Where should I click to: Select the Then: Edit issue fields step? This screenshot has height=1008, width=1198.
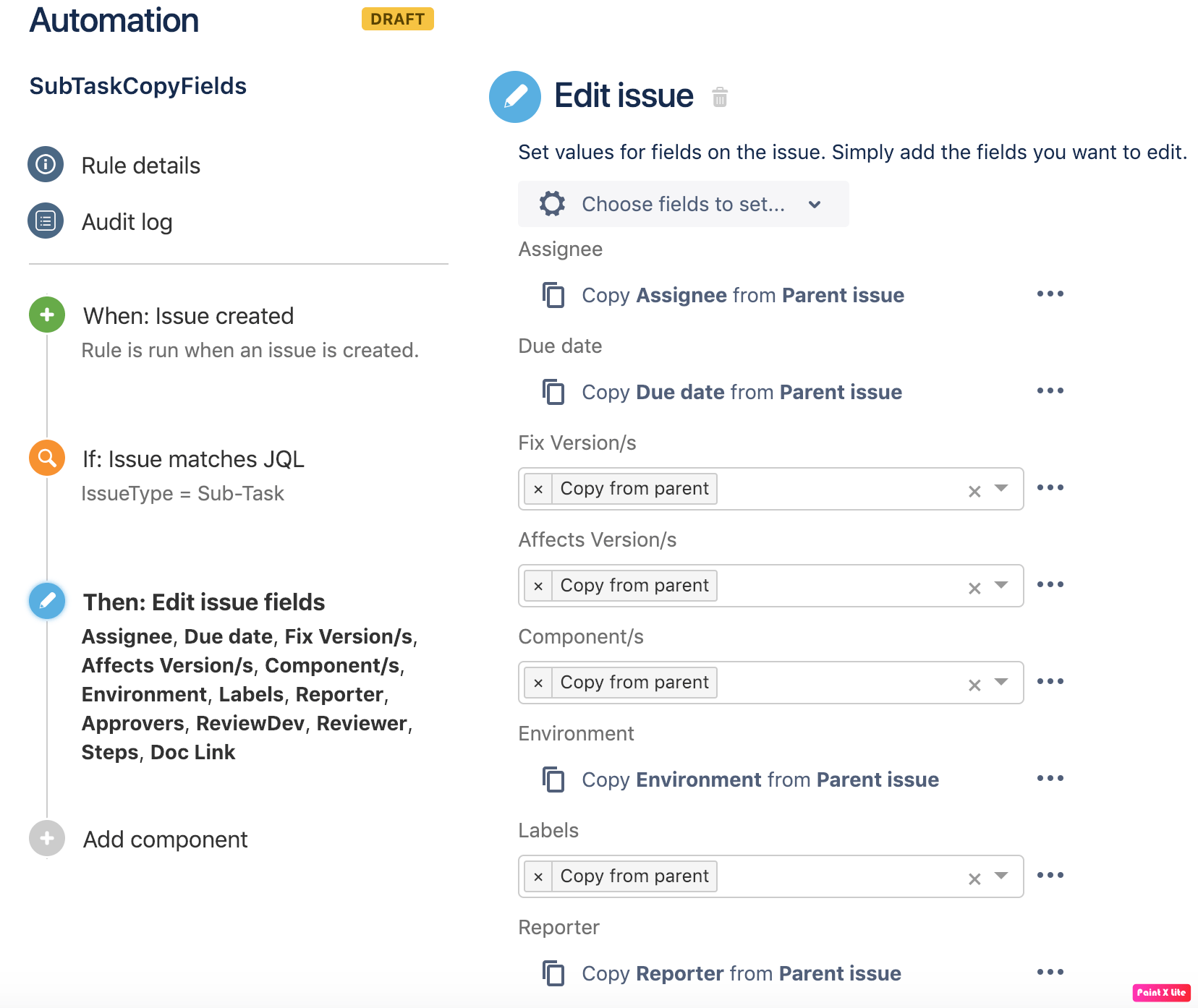click(204, 602)
